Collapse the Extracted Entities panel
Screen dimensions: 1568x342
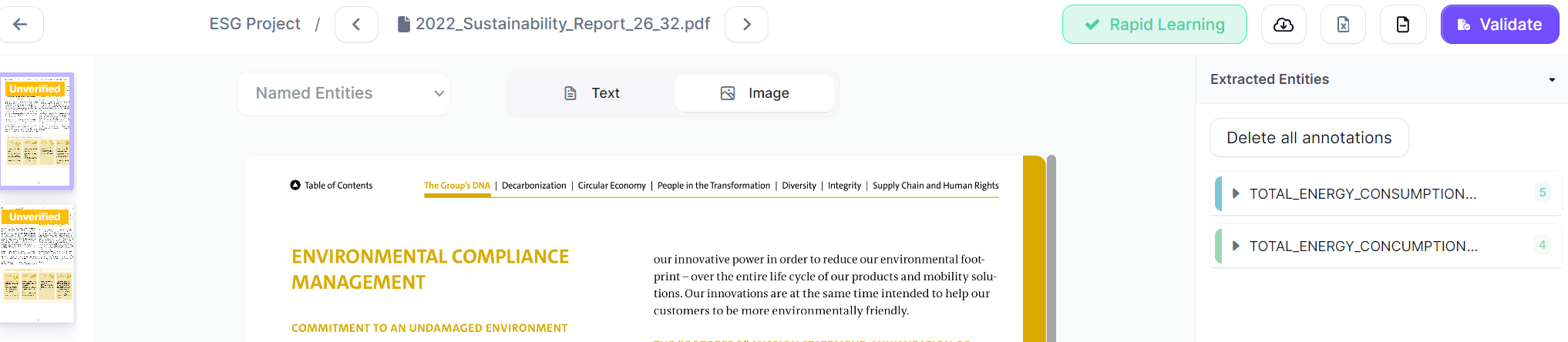coord(1552,79)
